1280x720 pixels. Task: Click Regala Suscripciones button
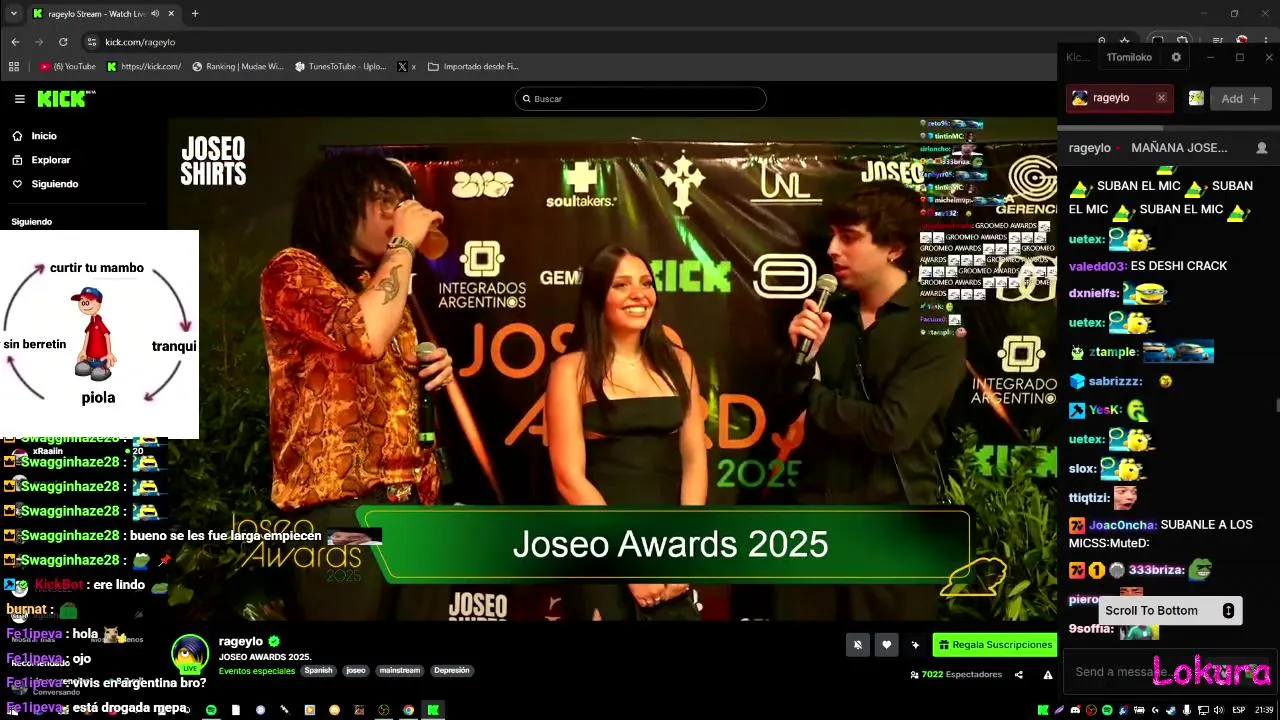[x=994, y=645]
